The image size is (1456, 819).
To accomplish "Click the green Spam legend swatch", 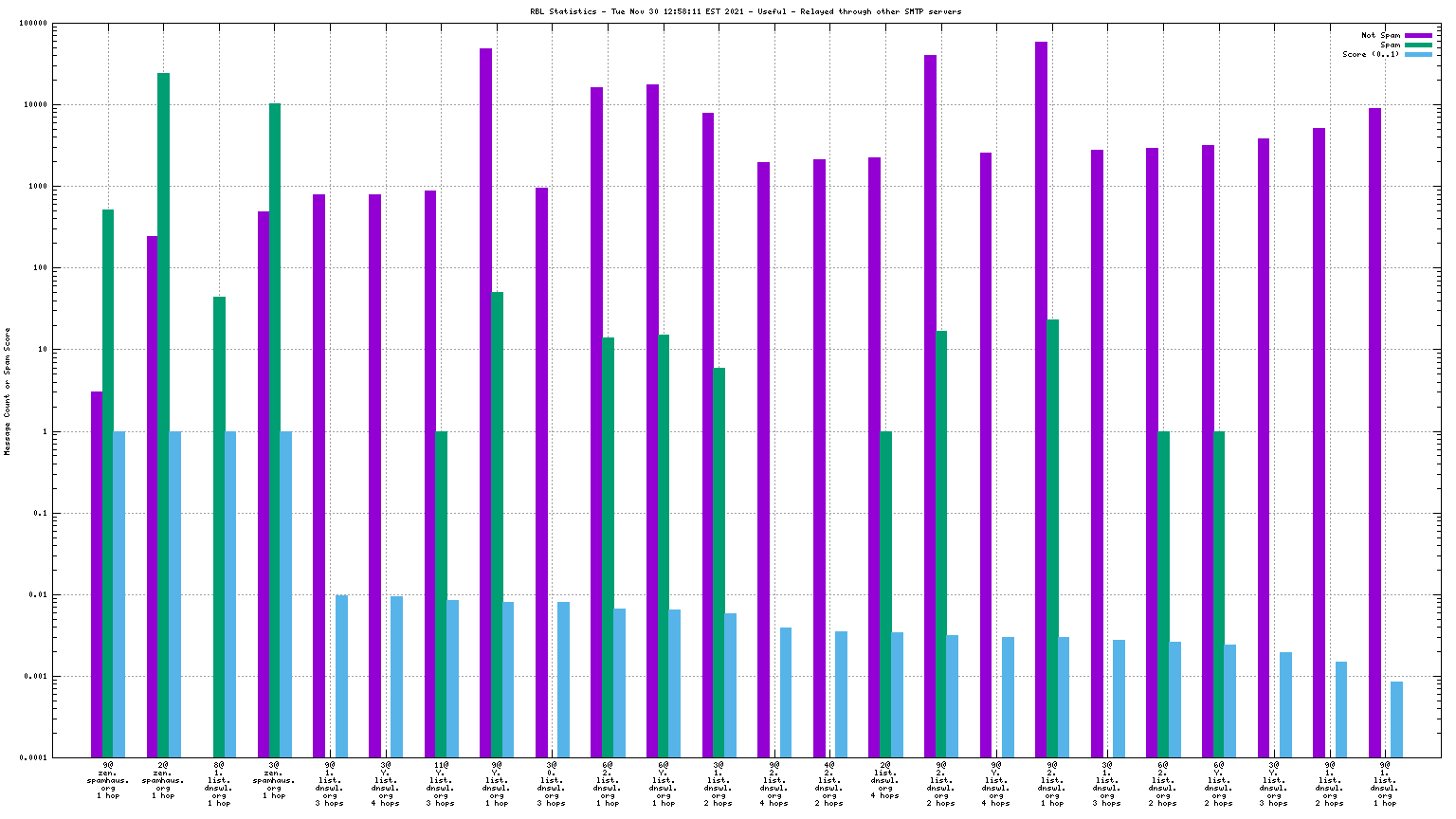I will point(1418,45).
